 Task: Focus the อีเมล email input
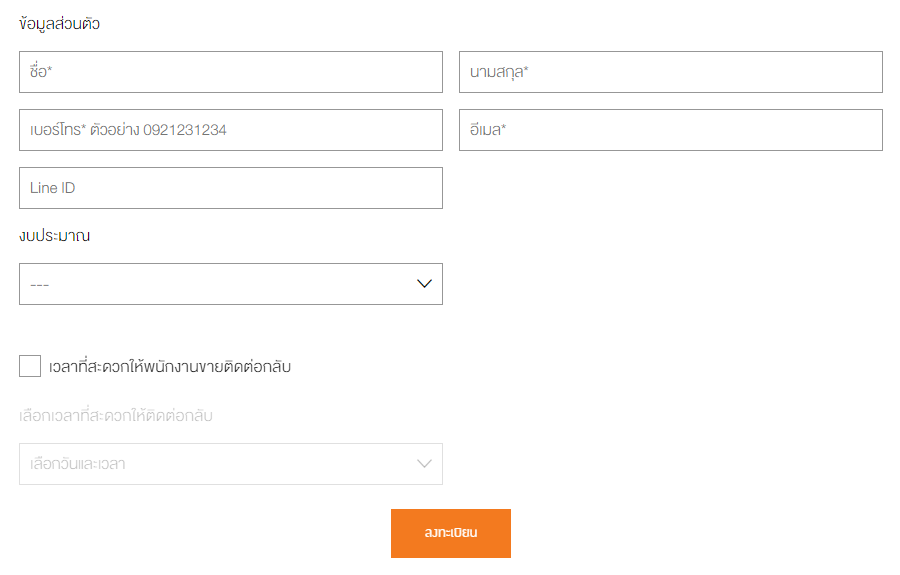click(x=670, y=130)
